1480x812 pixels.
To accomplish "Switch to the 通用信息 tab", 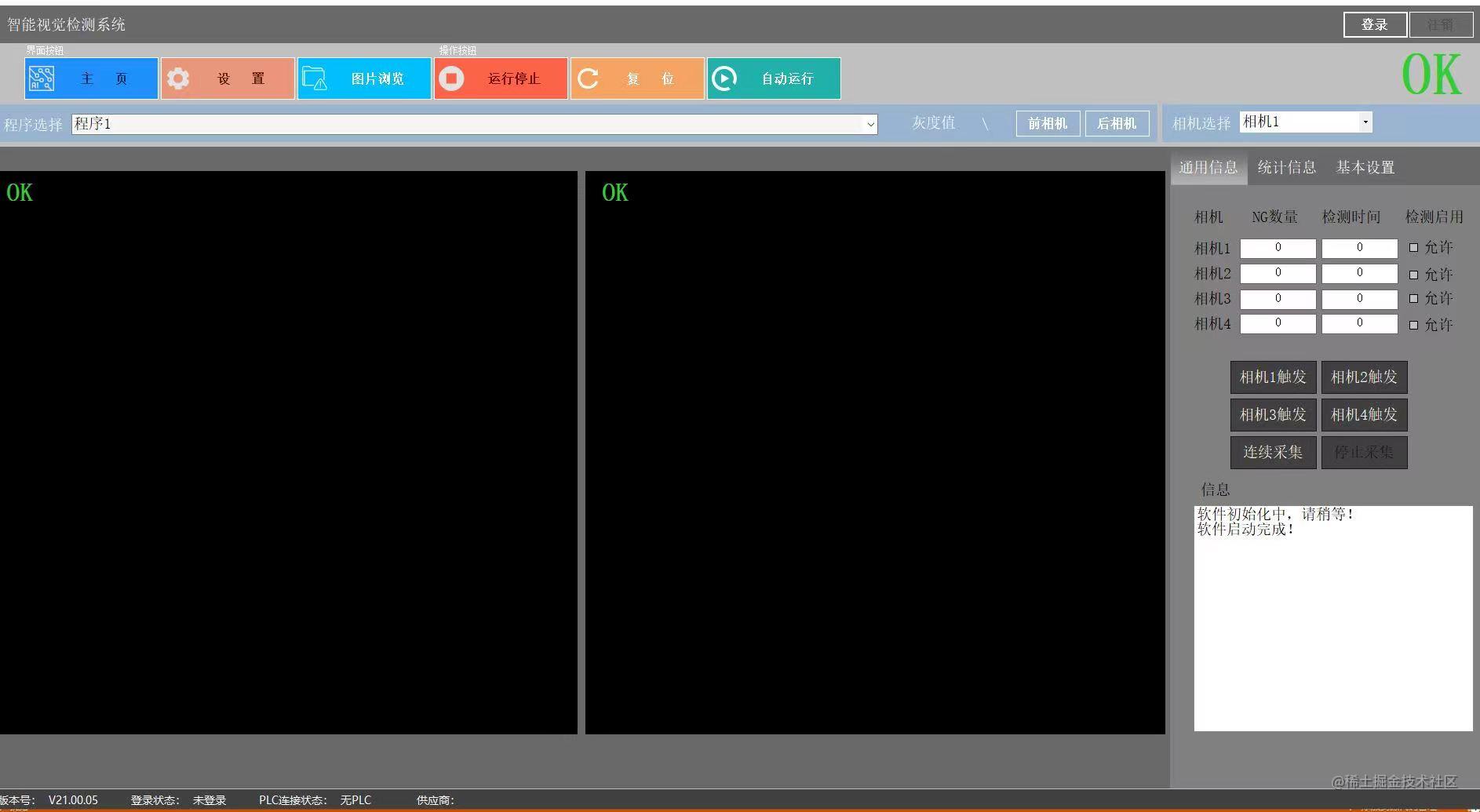I will point(1208,167).
